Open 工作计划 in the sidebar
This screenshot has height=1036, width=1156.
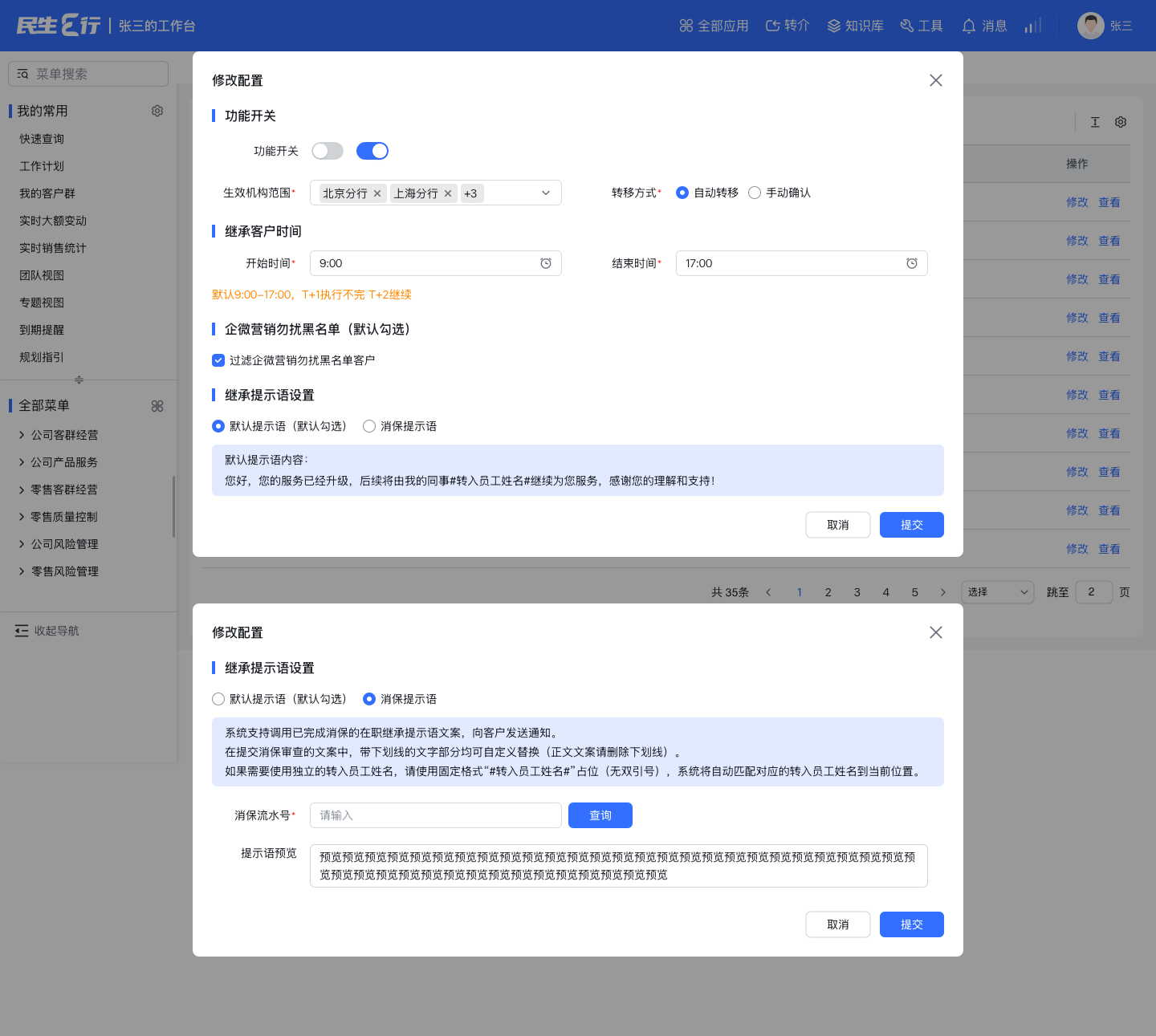[x=42, y=166]
